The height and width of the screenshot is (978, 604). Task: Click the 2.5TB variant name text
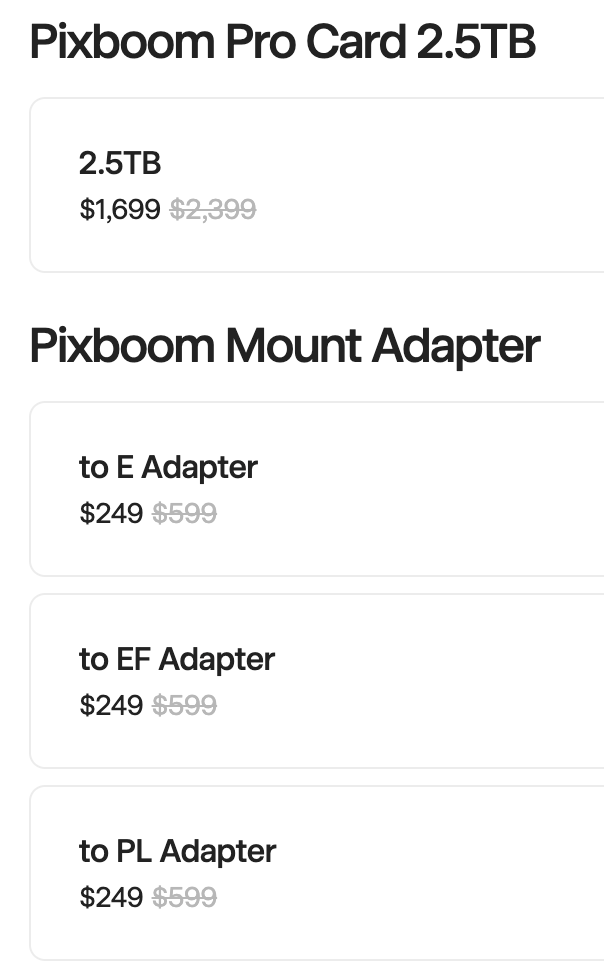[x=120, y=163]
